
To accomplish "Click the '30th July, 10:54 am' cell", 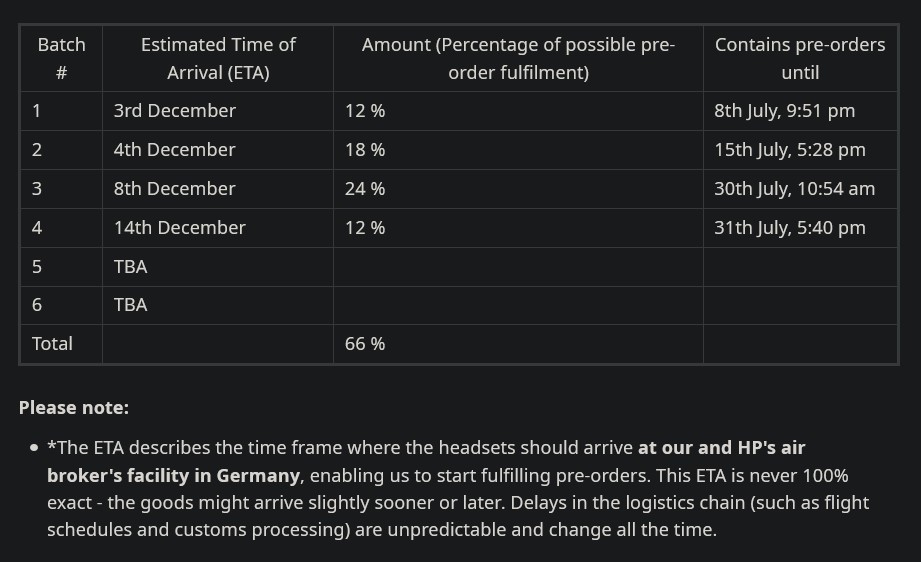I will coord(800,189).
